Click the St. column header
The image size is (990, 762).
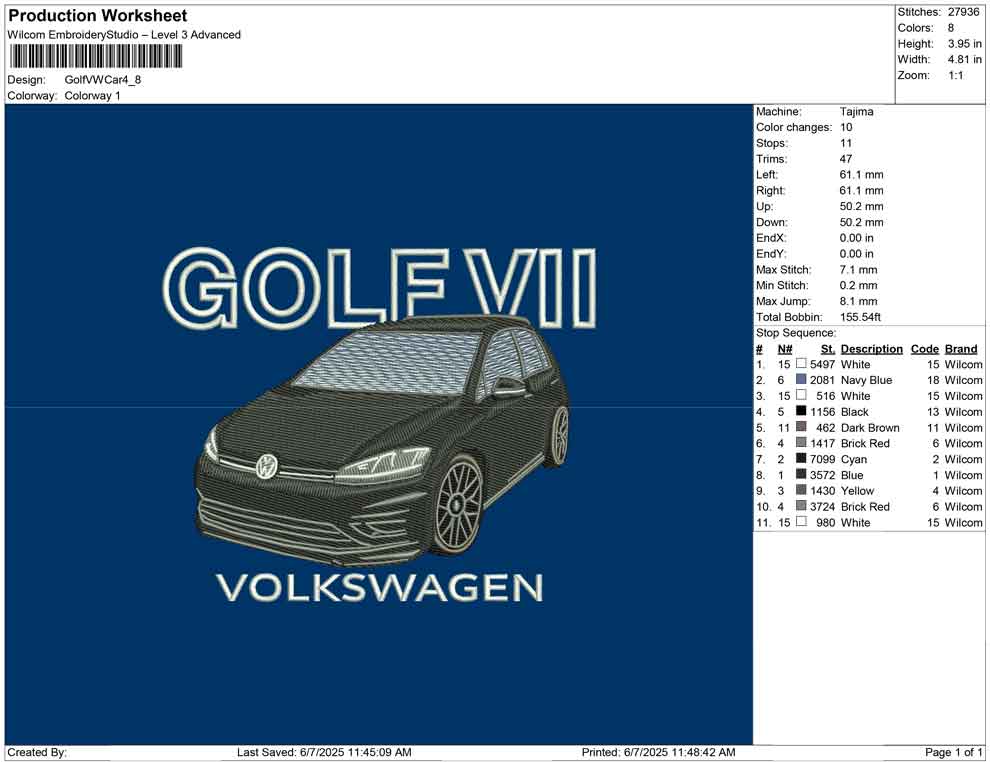(x=828, y=349)
